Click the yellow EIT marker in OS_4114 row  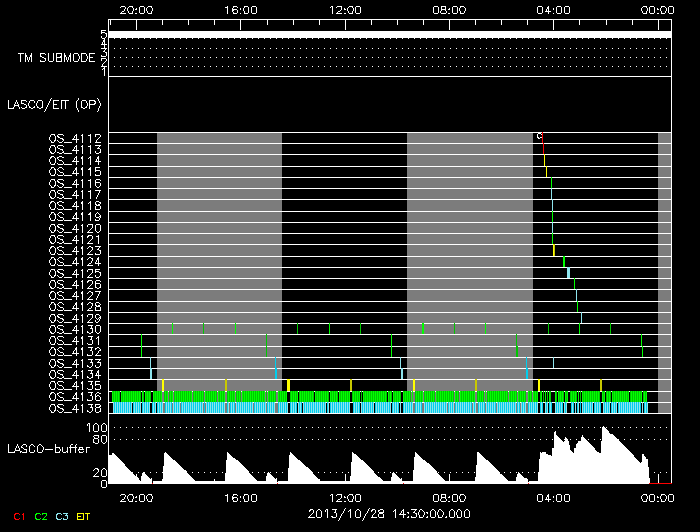[545, 160]
